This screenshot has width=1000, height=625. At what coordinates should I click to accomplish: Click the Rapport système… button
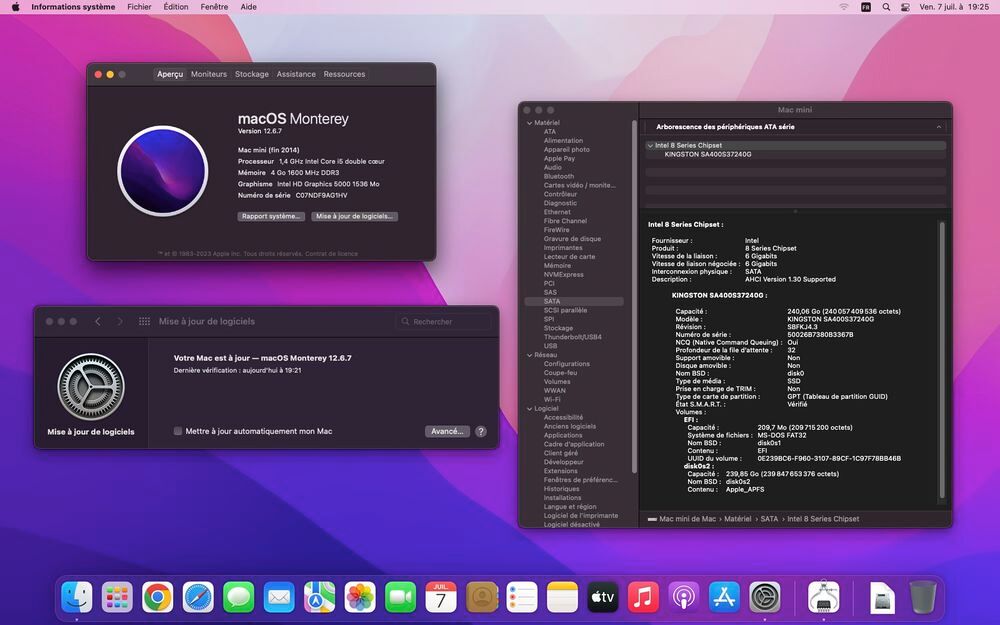coord(271,216)
